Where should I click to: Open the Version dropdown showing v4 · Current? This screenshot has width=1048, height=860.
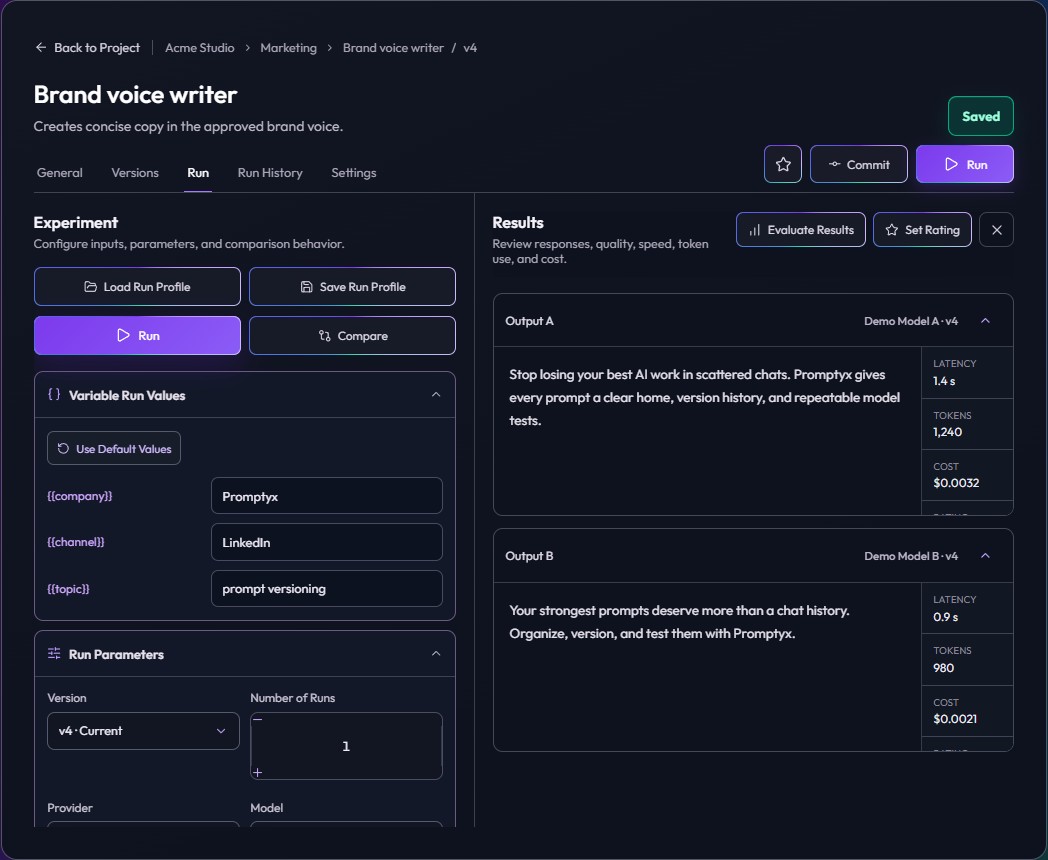tap(143, 731)
